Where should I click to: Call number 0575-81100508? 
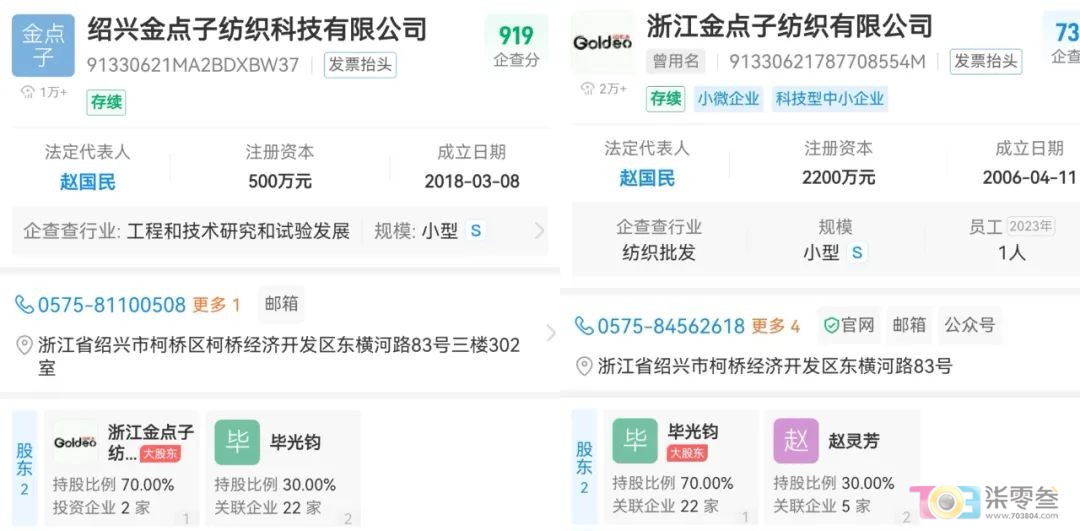[x=112, y=305]
